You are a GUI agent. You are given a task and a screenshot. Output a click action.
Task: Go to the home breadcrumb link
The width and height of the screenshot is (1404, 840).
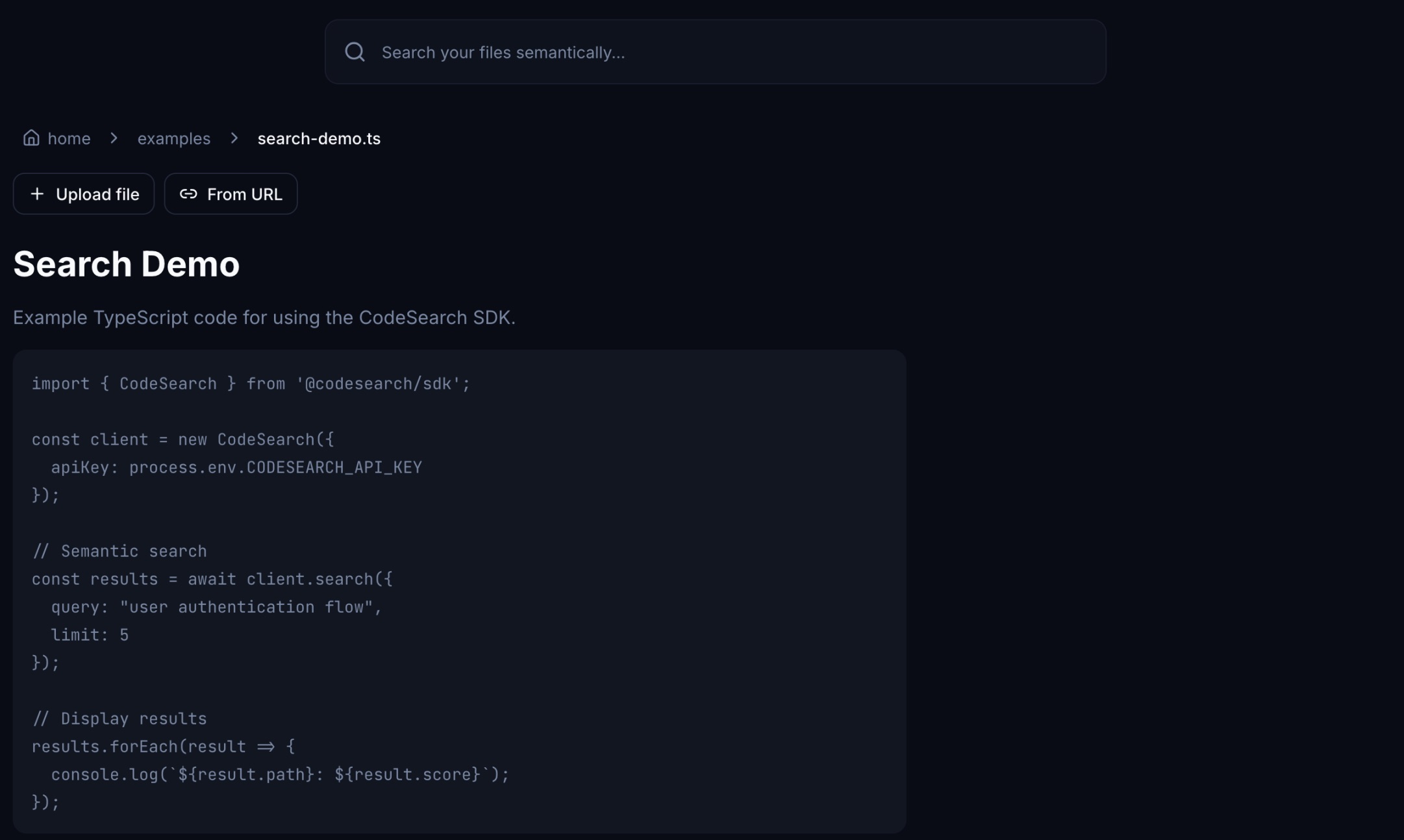(x=69, y=138)
